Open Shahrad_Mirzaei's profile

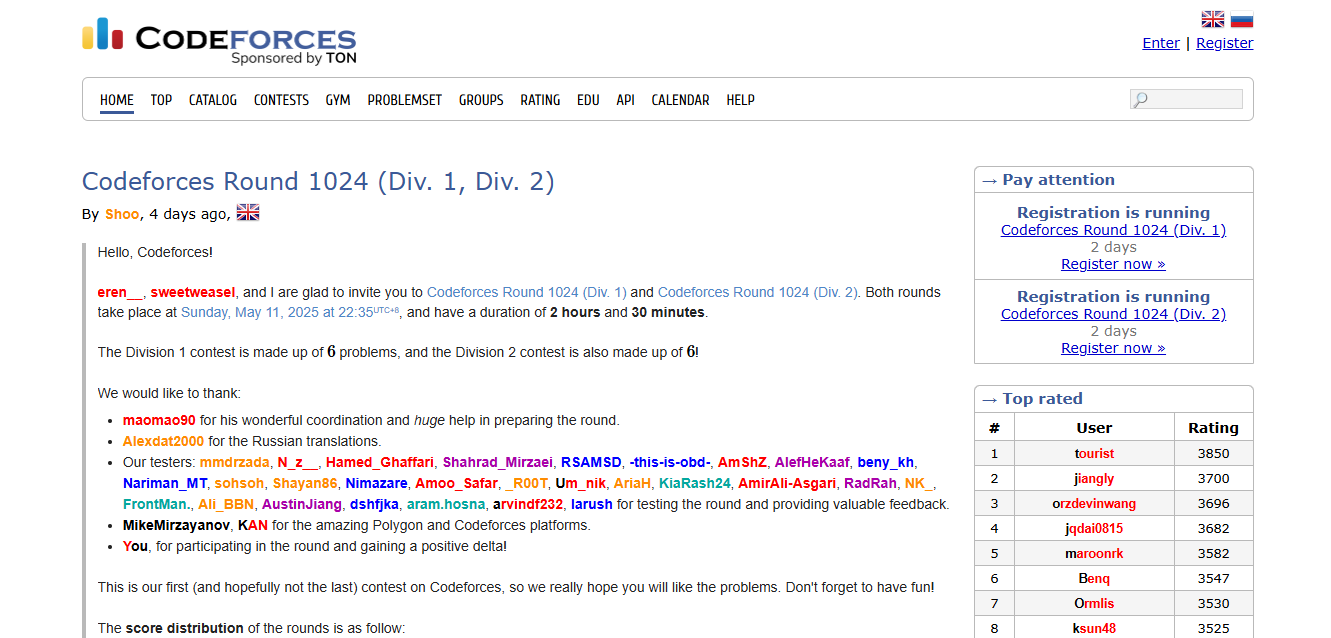pyautogui.click(x=497, y=462)
